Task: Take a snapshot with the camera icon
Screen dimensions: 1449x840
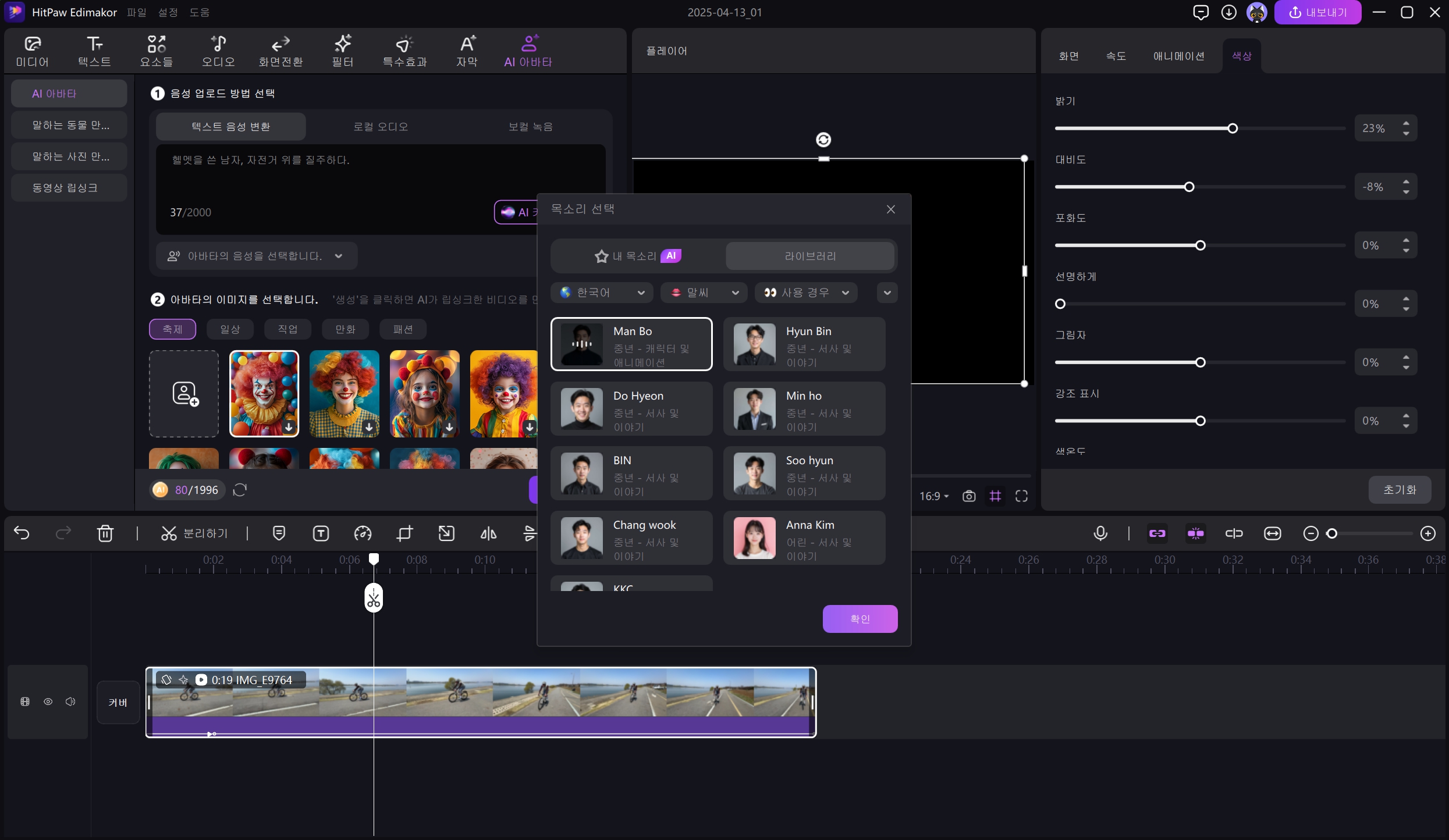Action: (969, 496)
